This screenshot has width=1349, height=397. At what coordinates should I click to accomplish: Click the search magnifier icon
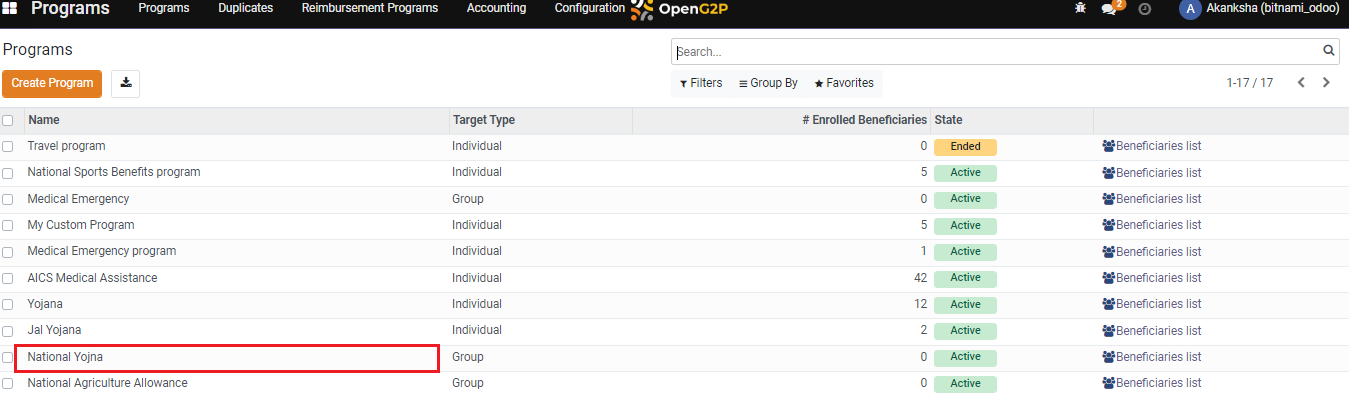click(x=1329, y=51)
